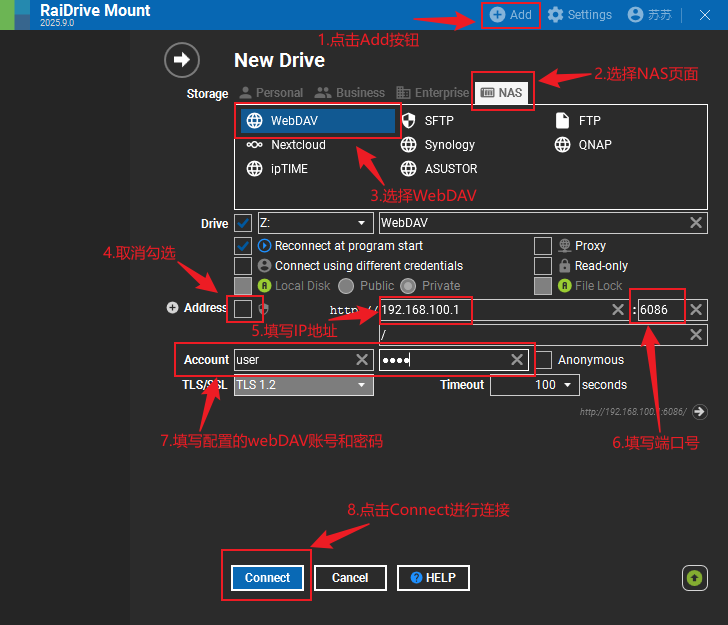Select the Private radio option
The image size is (728, 625).
(x=408, y=286)
